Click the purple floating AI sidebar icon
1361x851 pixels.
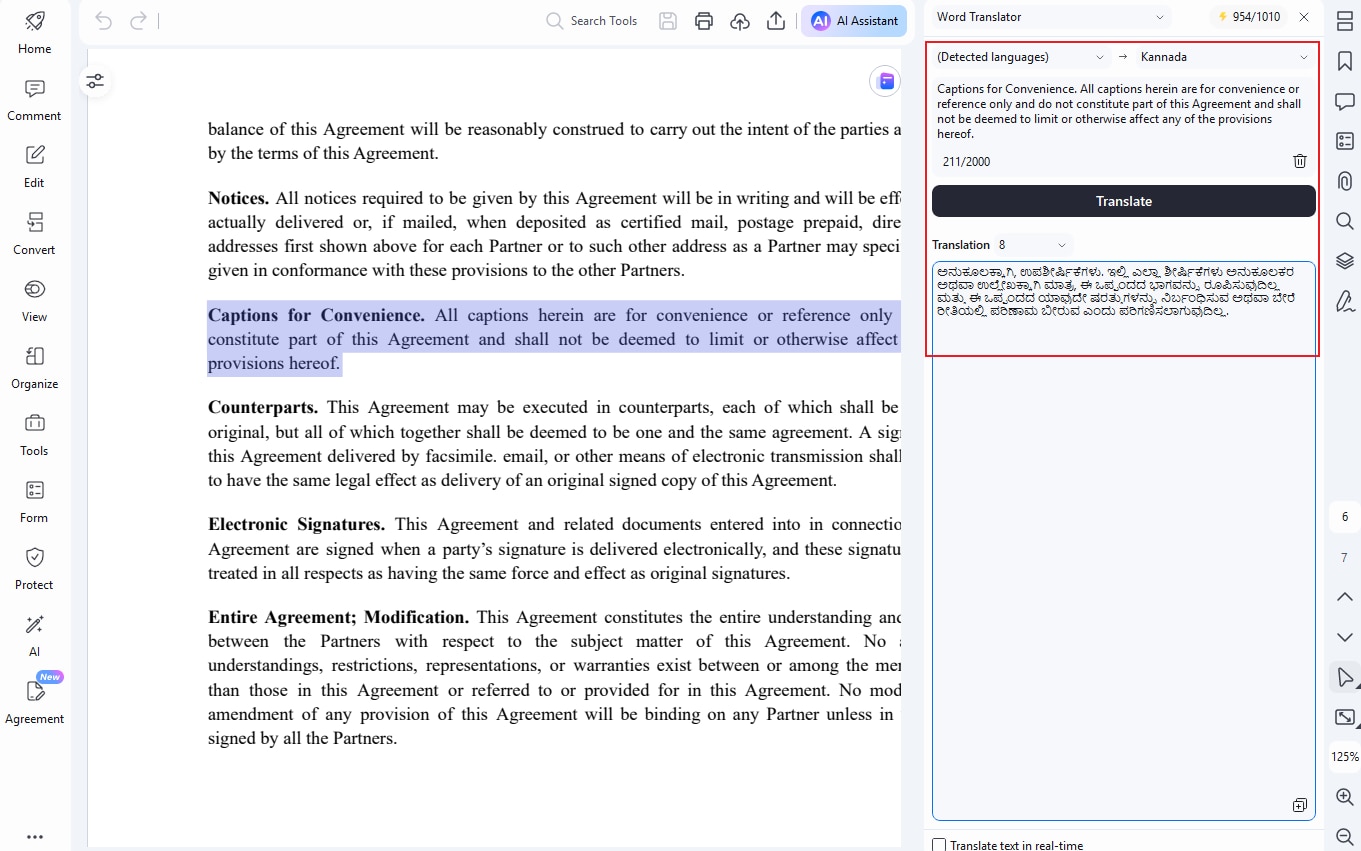pos(885,81)
